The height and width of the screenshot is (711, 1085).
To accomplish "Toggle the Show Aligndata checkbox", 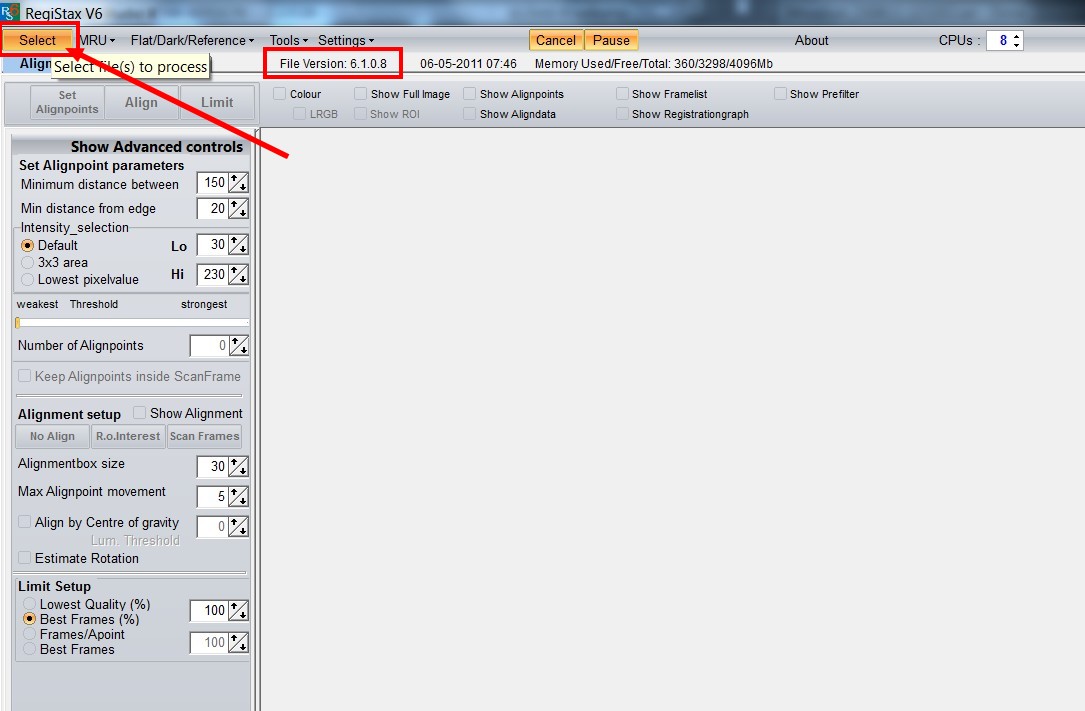I will click(470, 113).
